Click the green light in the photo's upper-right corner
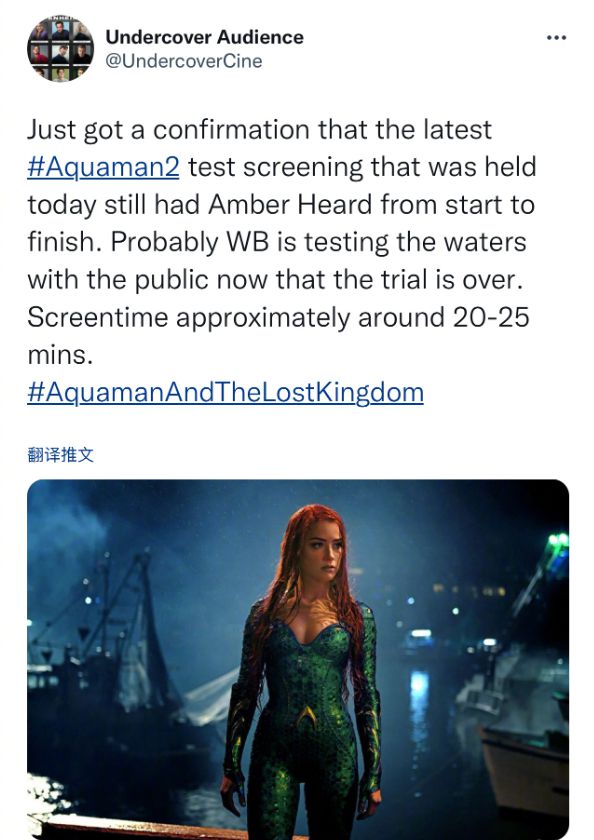 558,540
